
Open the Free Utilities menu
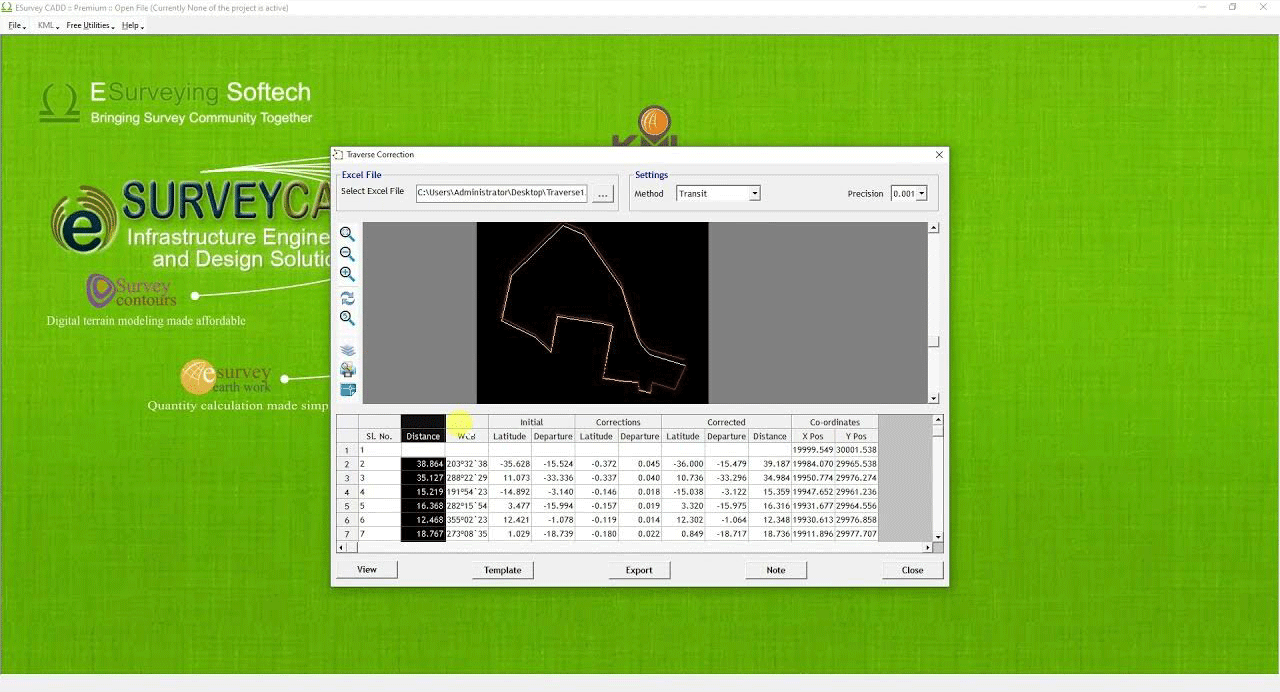(90, 25)
